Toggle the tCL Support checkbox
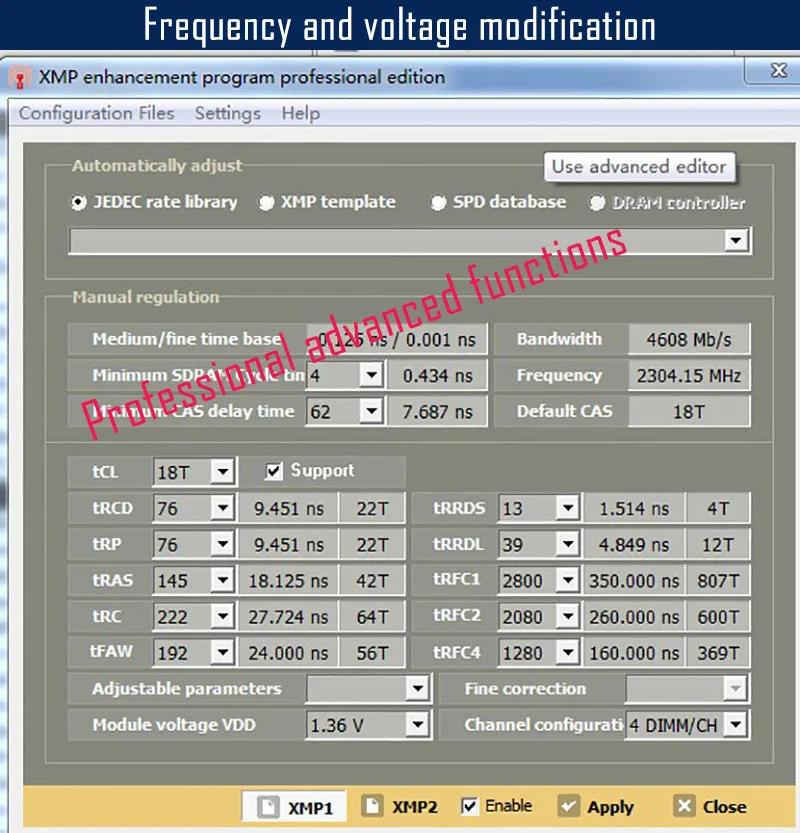The width and height of the screenshot is (800, 833). pyautogui.click(x=274, y=471)
